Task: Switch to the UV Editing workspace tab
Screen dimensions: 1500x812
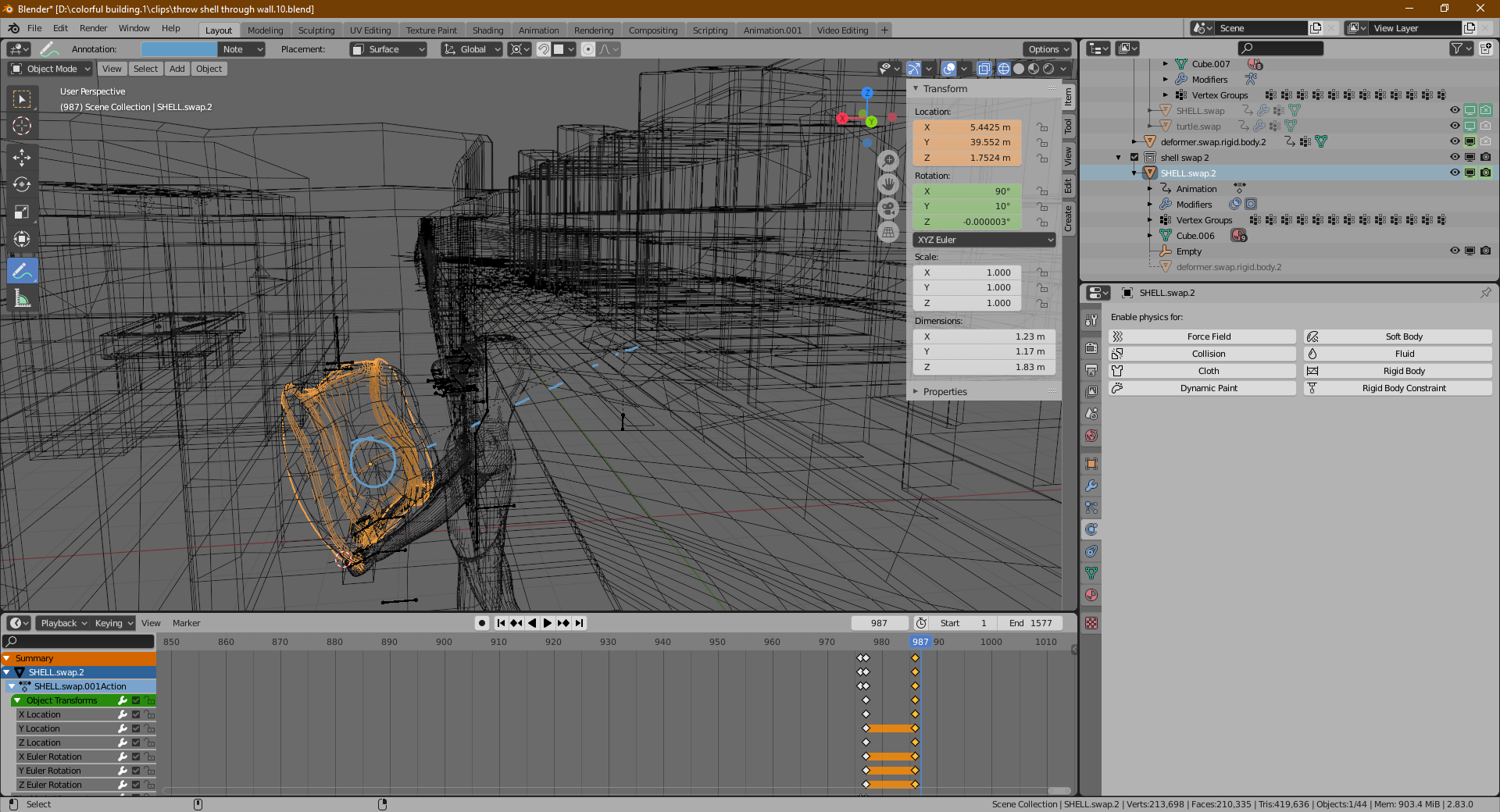Action: pyautogui.click(x=370, y=30)
